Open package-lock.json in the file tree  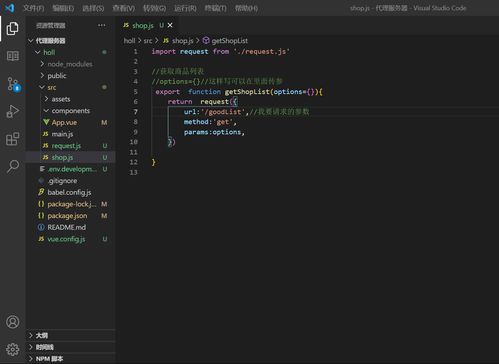71,204
